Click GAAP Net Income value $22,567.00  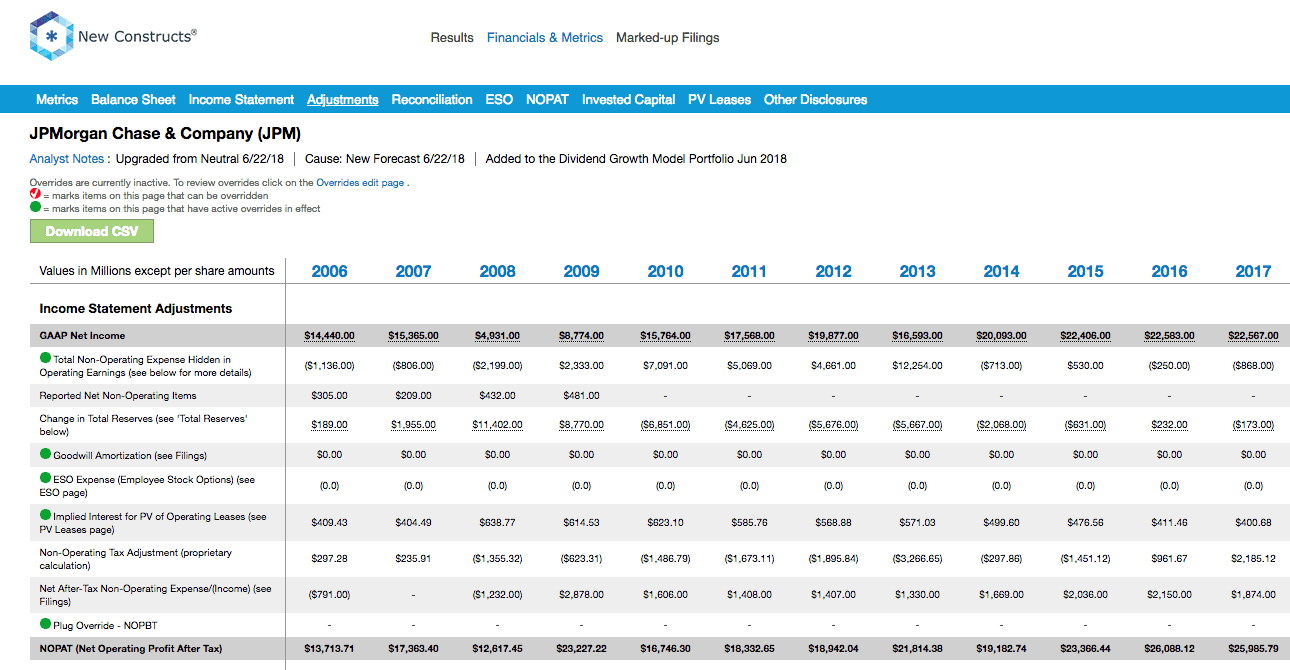click(1254, 336)
